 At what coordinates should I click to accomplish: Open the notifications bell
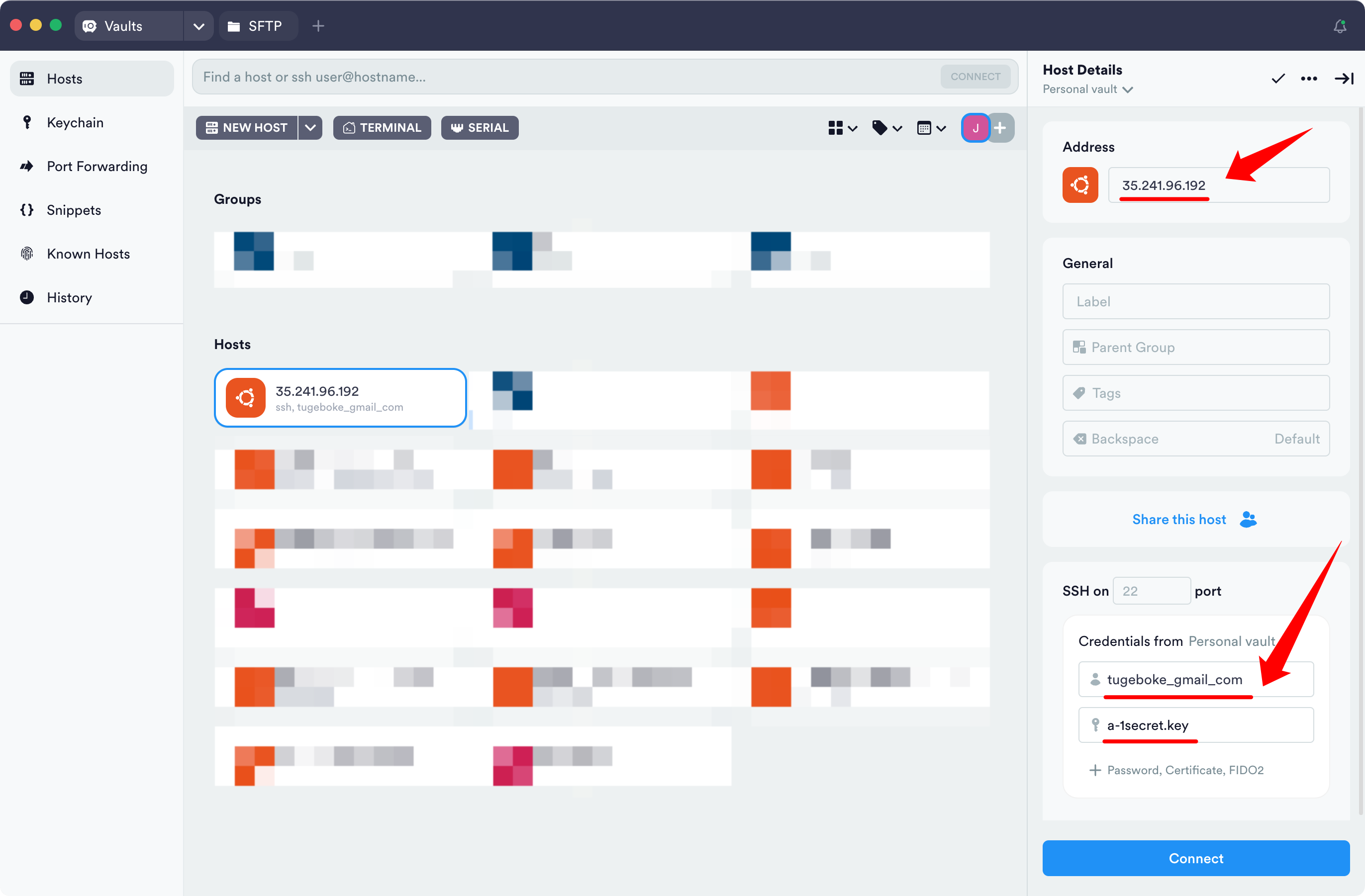click(1340, 26)
